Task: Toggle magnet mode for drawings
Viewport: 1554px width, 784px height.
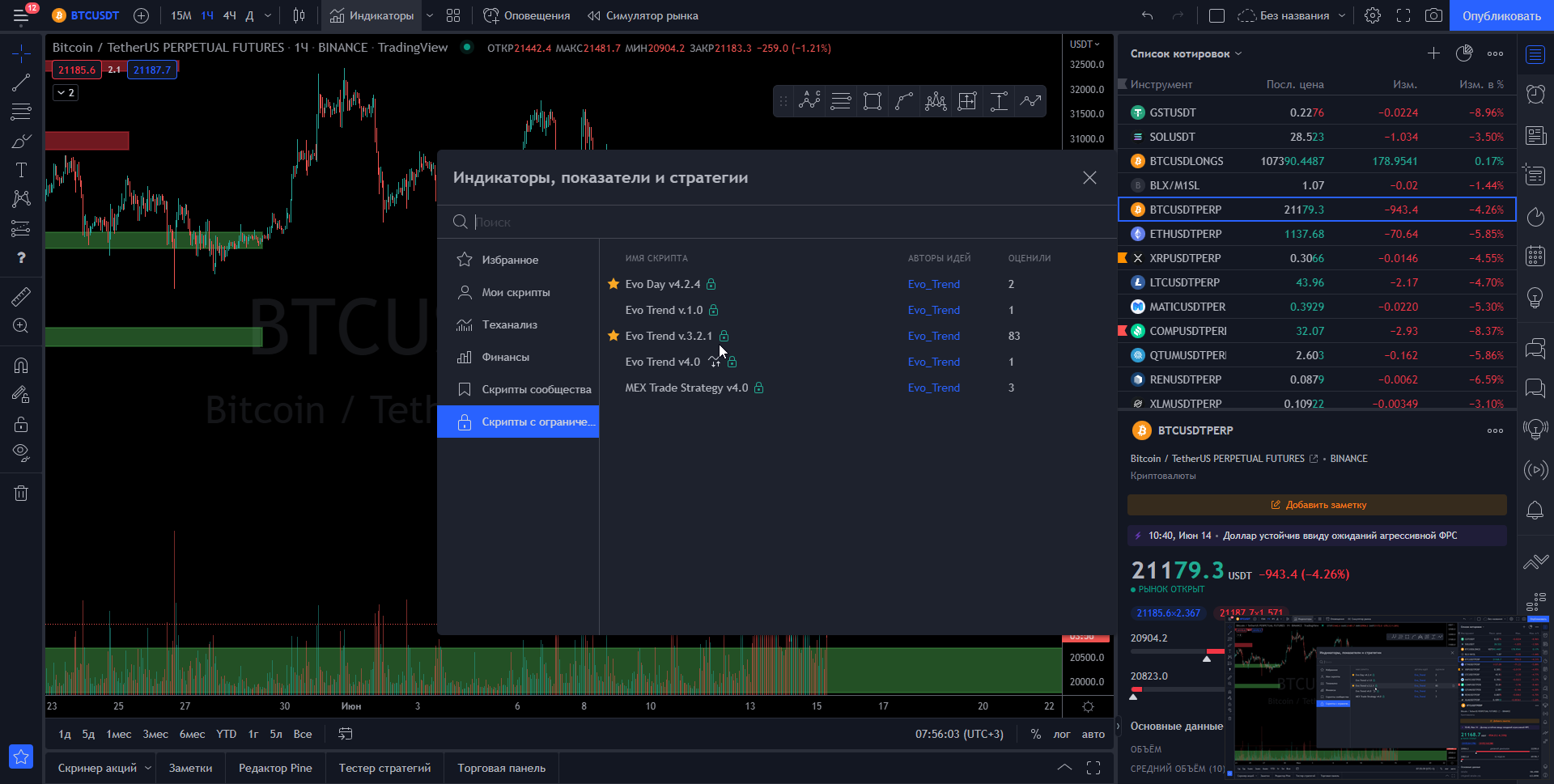Action: (x=21, y=365)
